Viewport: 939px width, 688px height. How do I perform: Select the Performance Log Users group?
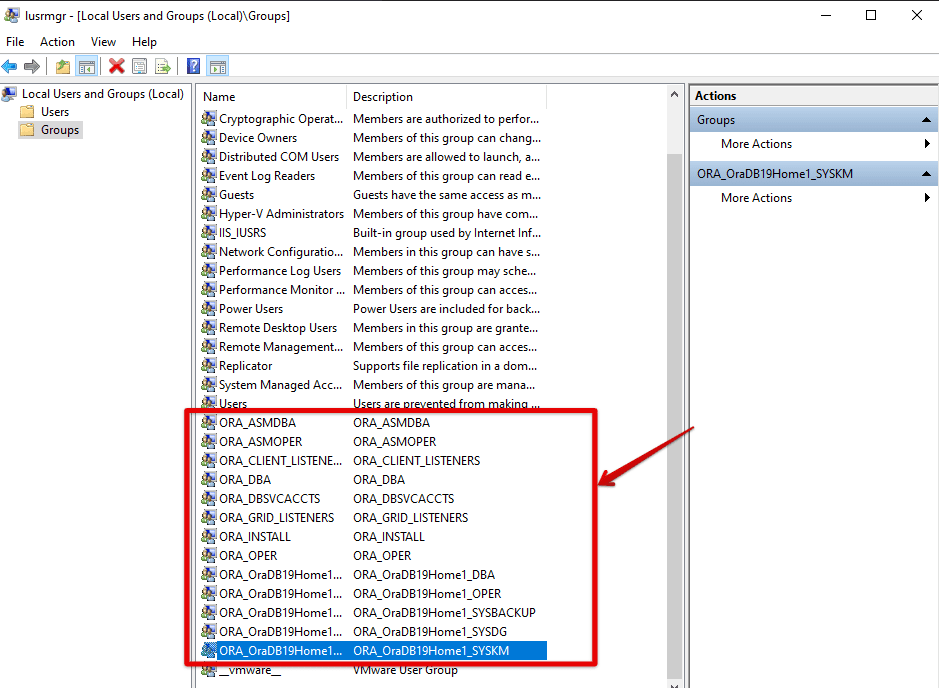pyautogui.click(x=280, y=271)
